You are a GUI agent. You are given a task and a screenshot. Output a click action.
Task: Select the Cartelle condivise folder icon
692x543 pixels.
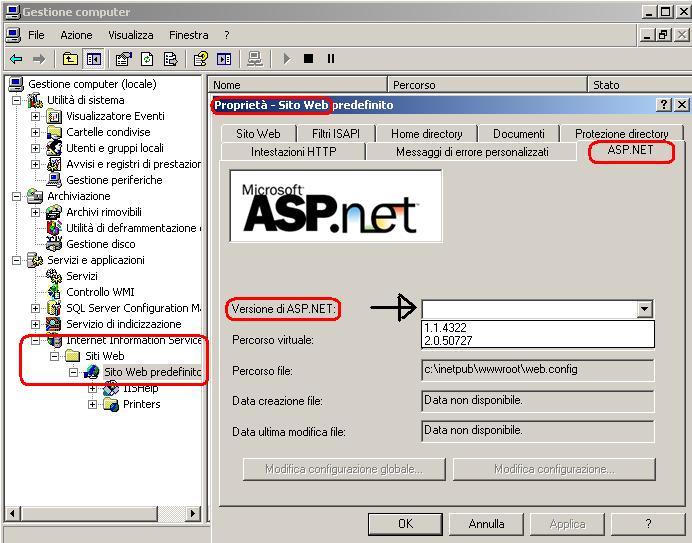click(x=54, y=132)
